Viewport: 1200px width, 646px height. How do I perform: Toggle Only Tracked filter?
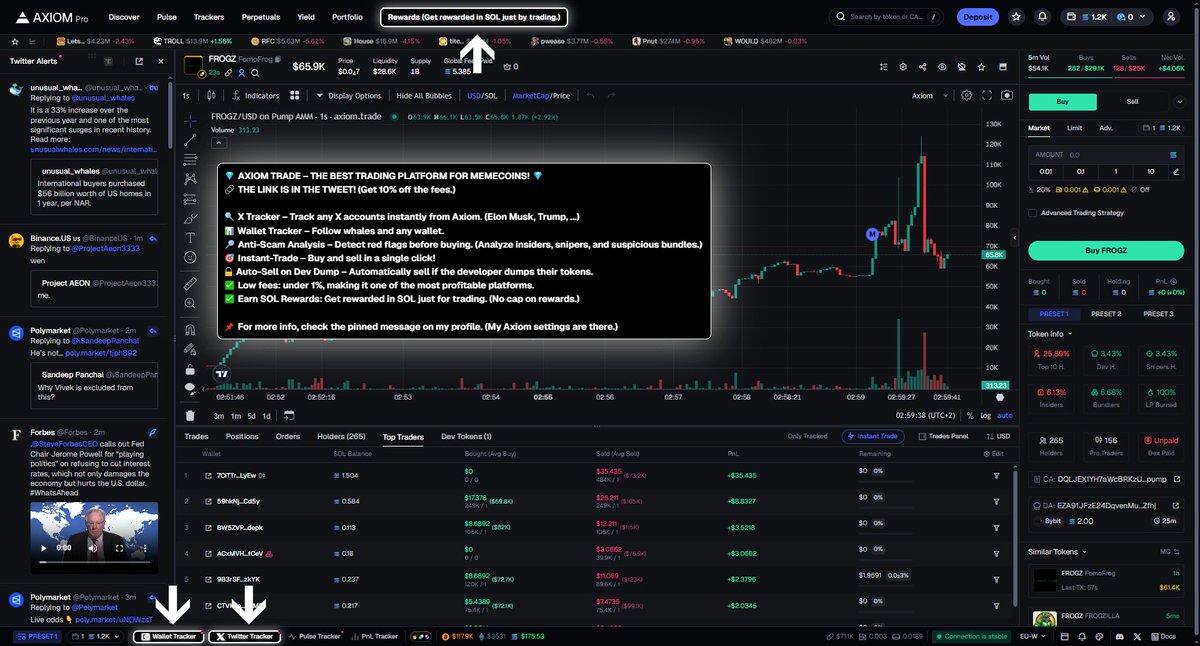coord(808,436)
